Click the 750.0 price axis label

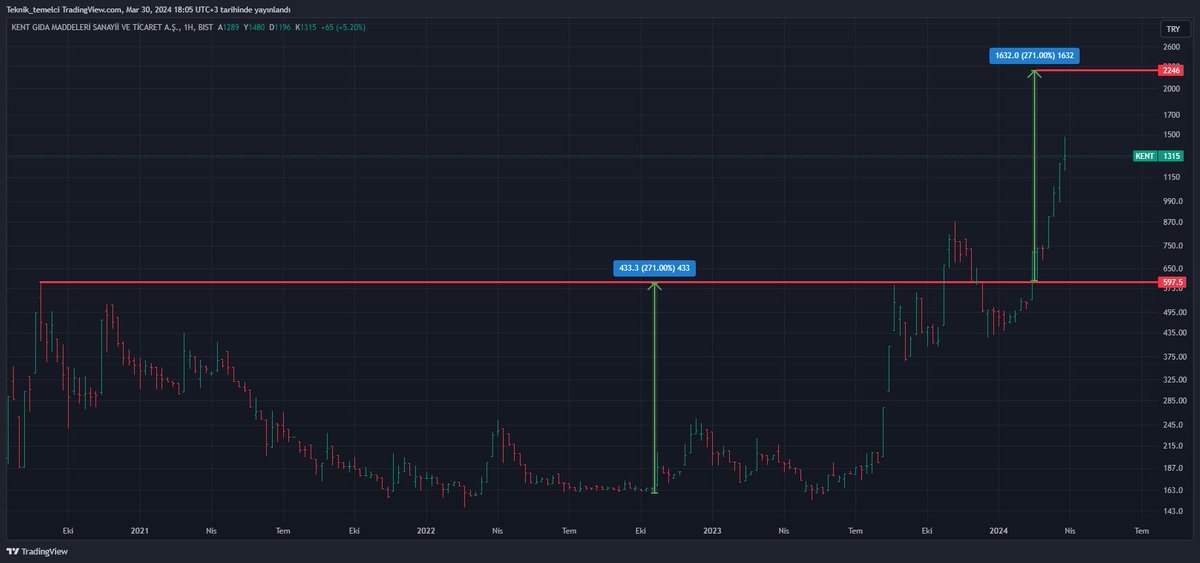pos(1173,246)
